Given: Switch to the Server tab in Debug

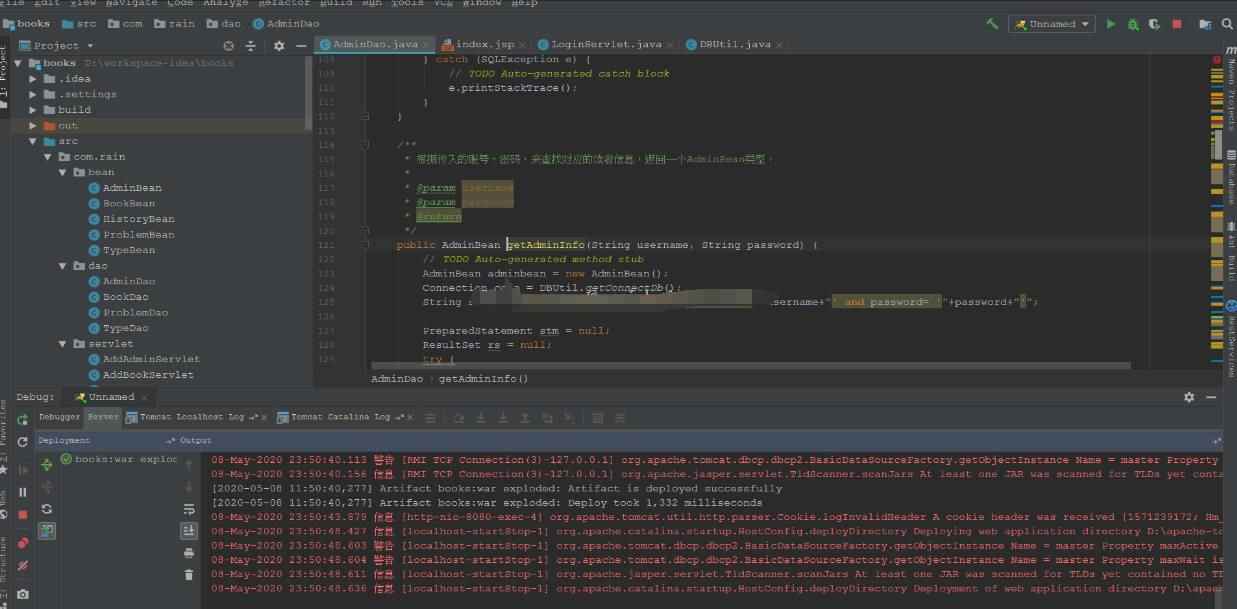Looking at the screenshot, I should pyautogui.click(x=102, y=417).
